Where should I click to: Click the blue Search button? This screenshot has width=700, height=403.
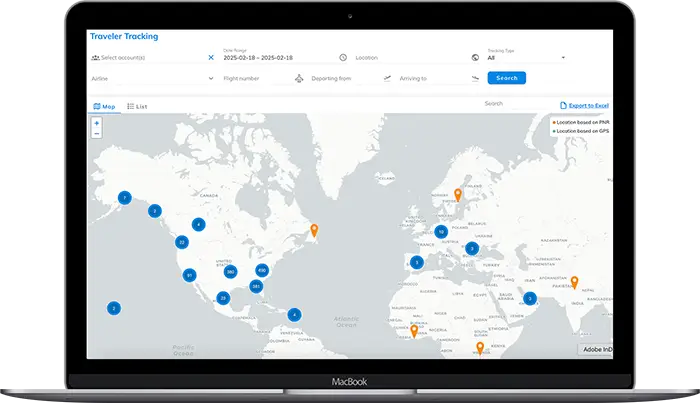[507, 78]
